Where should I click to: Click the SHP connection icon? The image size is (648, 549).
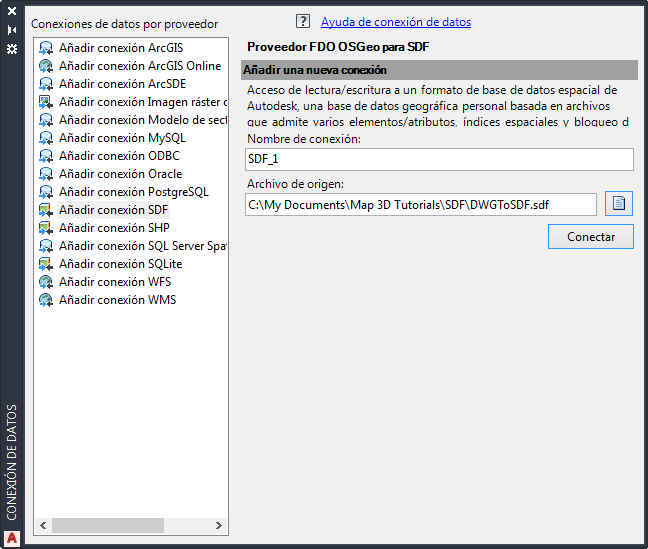click(46, 228)
